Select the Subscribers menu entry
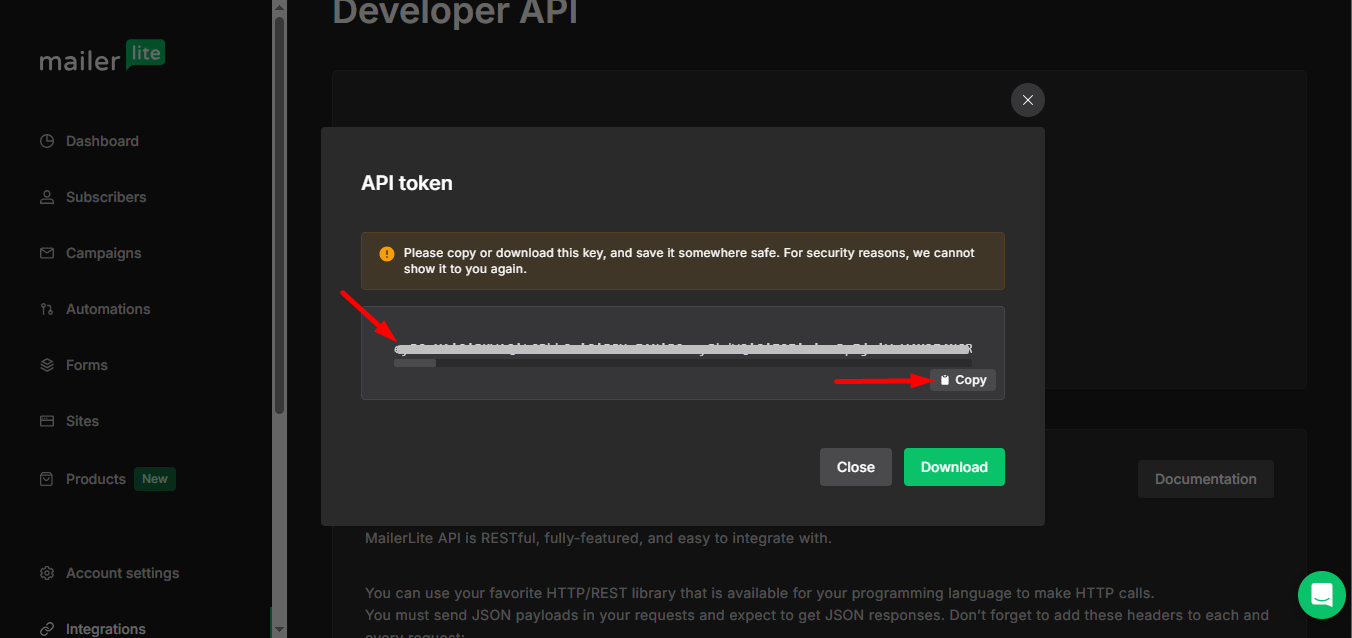Screen dimensions: 1352x638 105,196
